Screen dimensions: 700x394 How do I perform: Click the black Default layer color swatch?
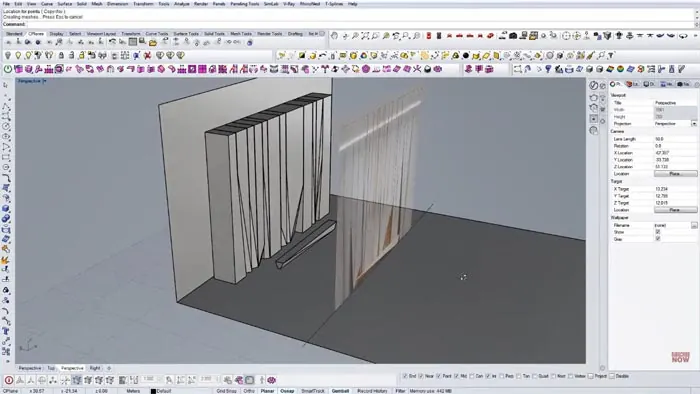(x=153, y=391)
